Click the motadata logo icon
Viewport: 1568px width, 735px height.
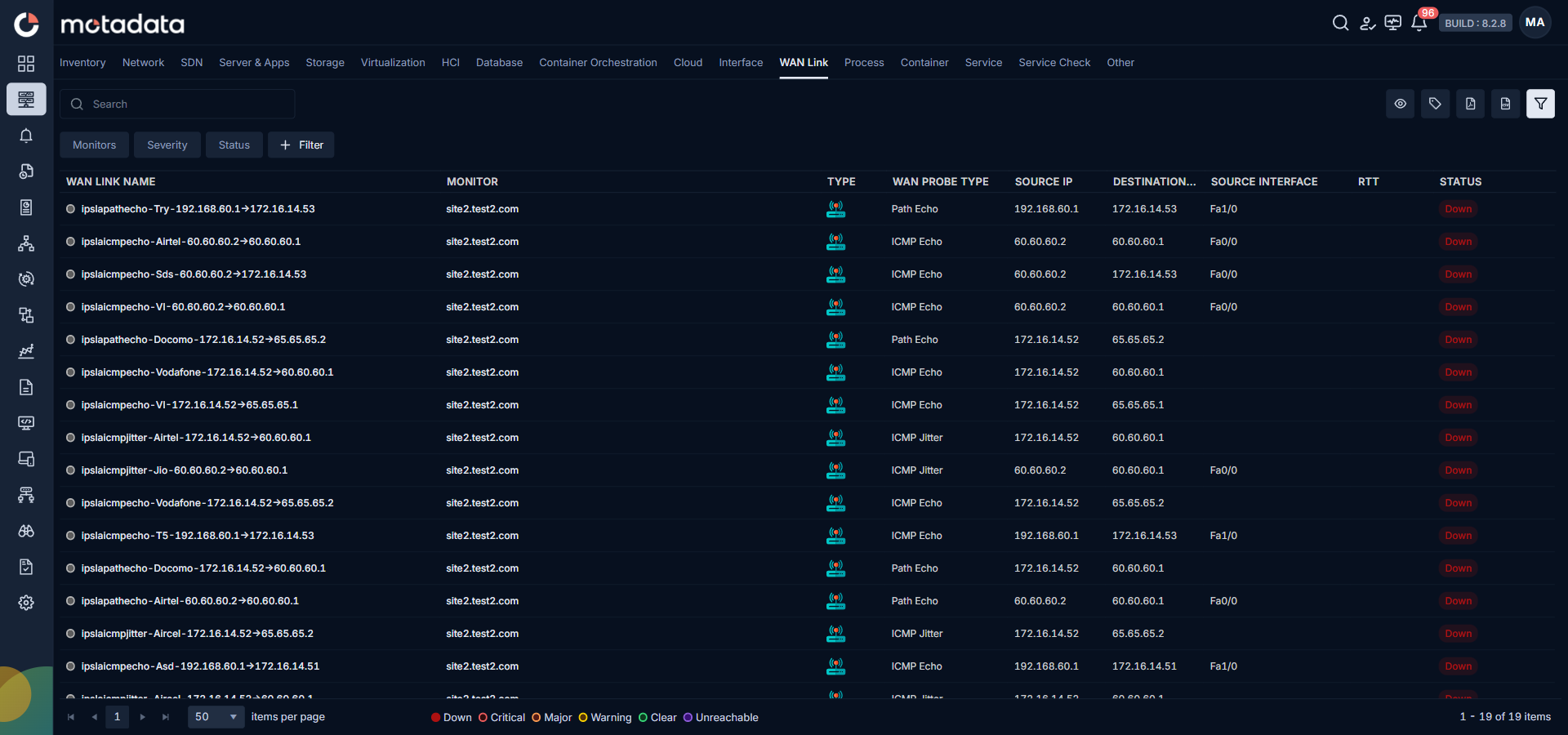click(26, 24)
